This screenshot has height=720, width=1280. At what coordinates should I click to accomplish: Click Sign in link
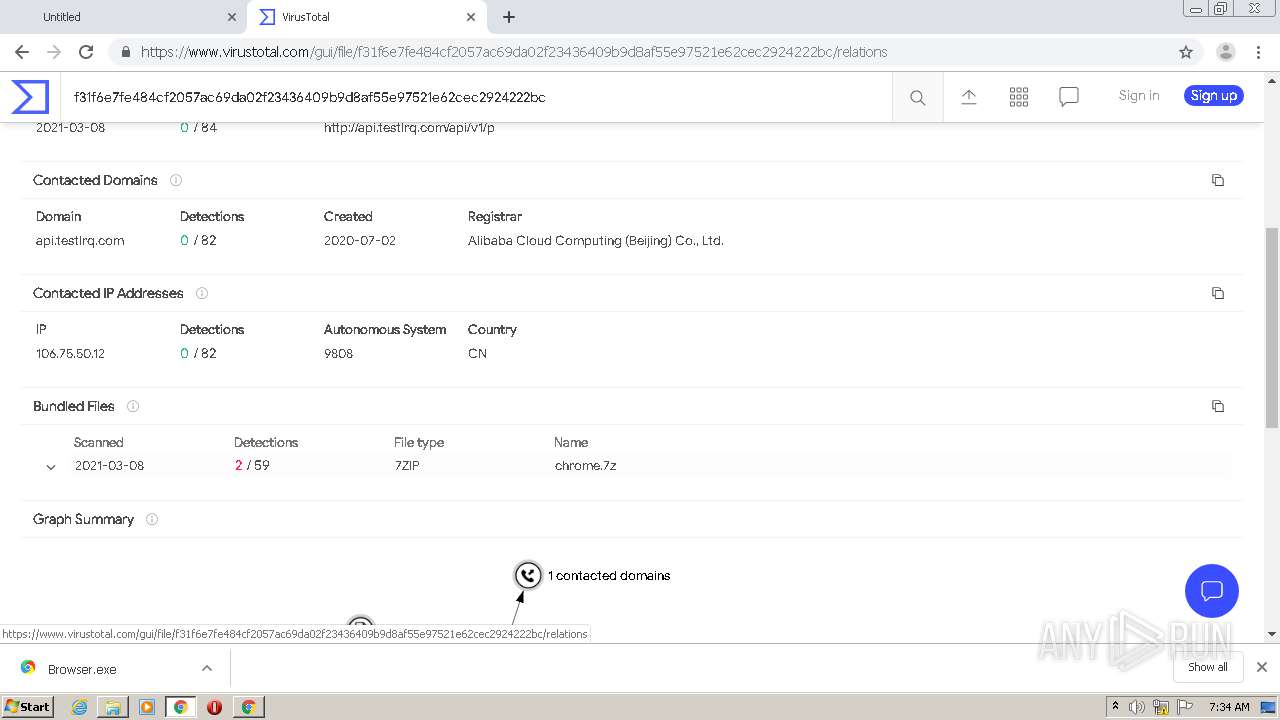coord(1139,96)
